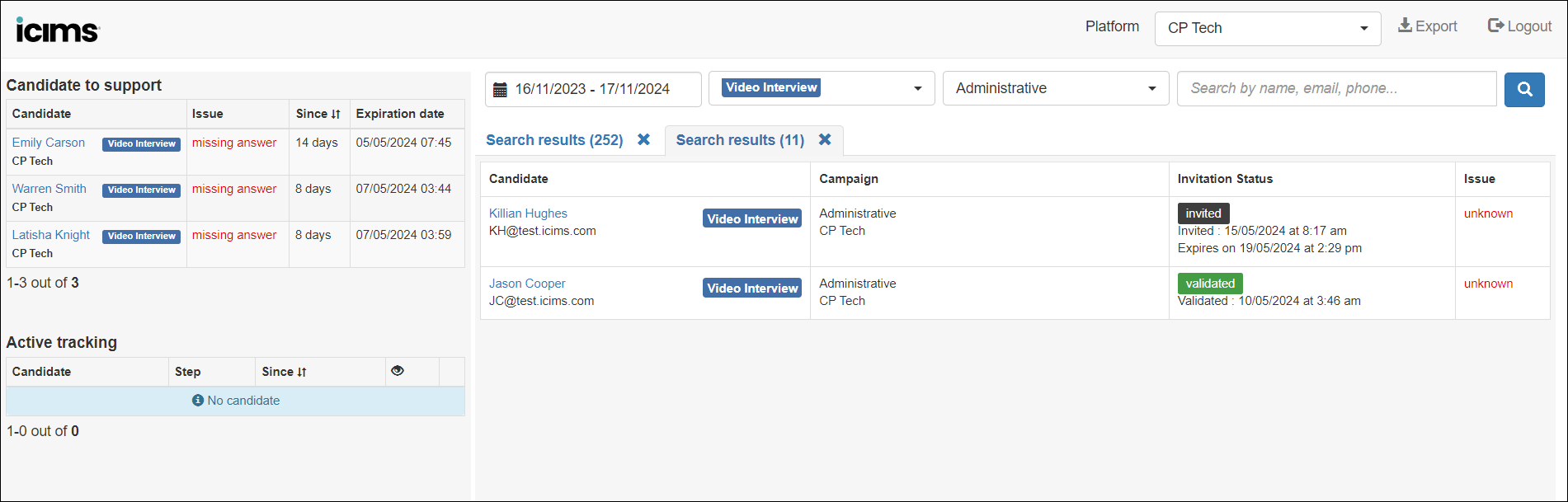This screenshot has width=1568, height=502.
Task: Click the iCIMS logo
Action: click(x=58, y=30)
